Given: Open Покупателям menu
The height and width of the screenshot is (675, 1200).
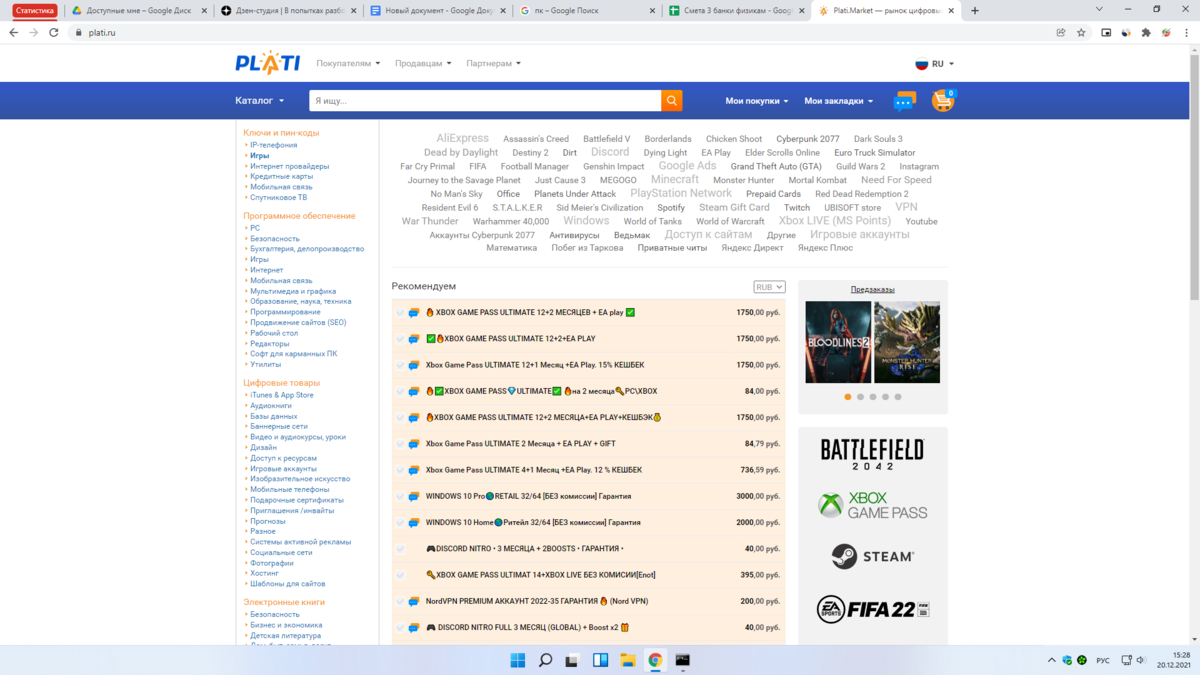Looking at the screenshot, I should pos(348,63).
